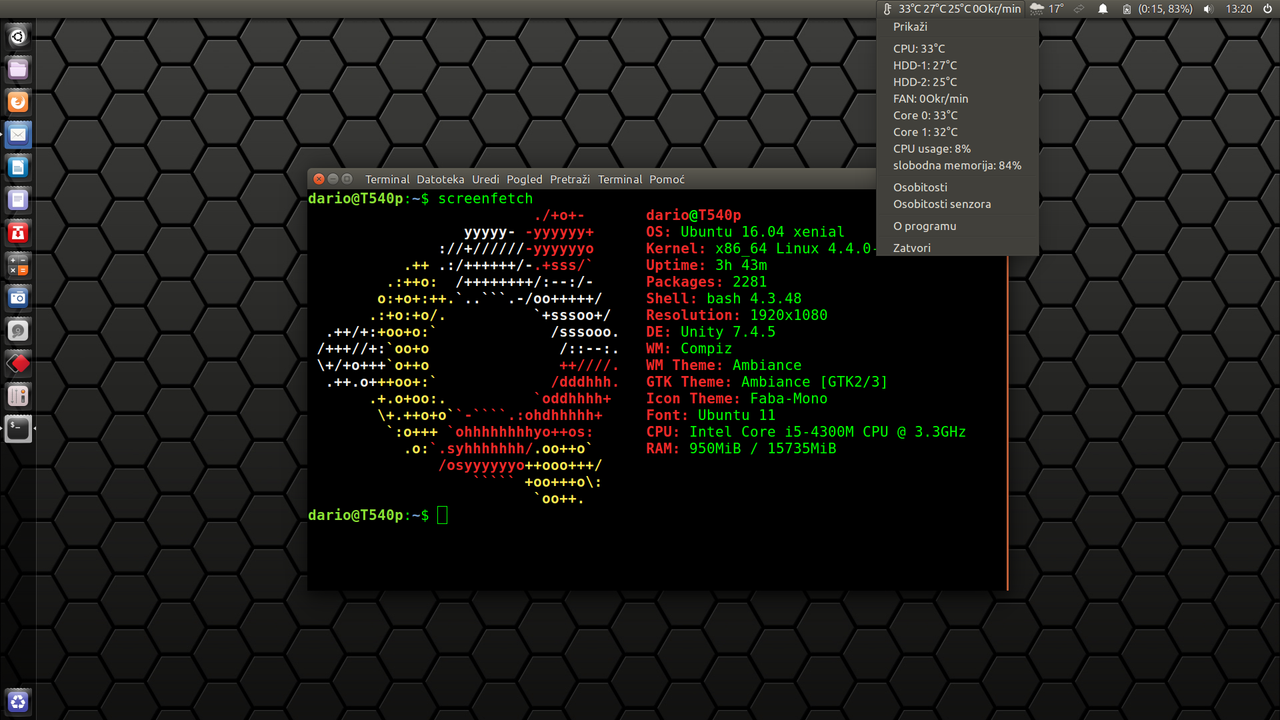
Task: Open the mixer sliders launcher icon
Action: point(18,396)
